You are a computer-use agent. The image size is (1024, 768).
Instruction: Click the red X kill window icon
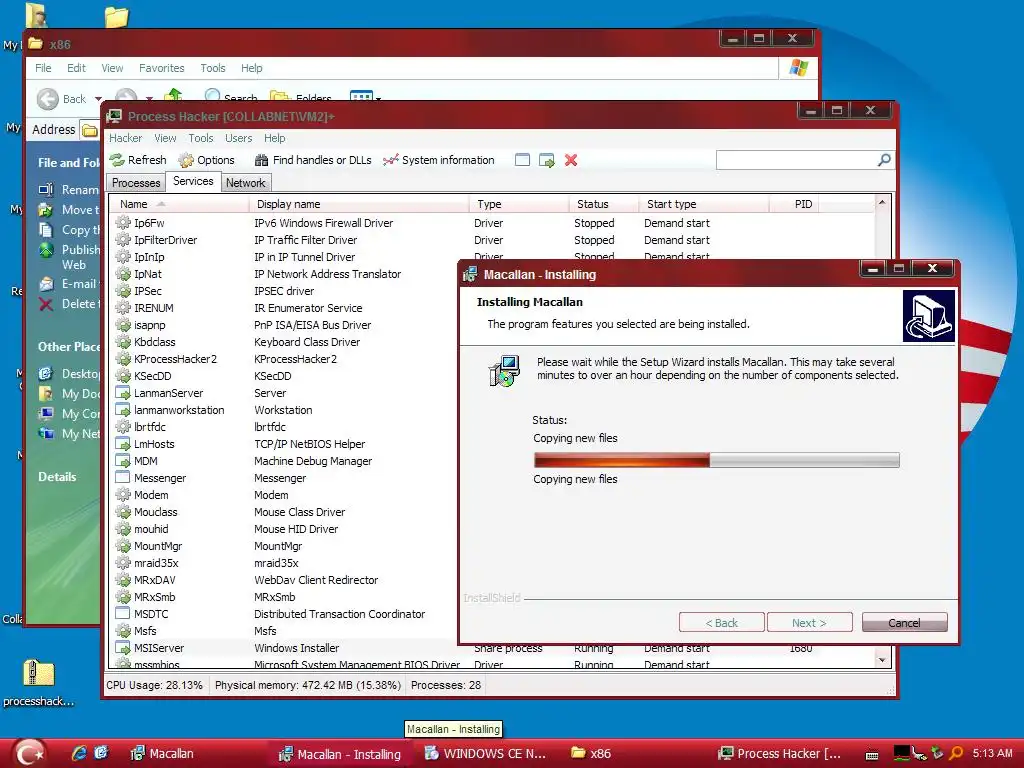pyautogui.click(x=571, y=160)
